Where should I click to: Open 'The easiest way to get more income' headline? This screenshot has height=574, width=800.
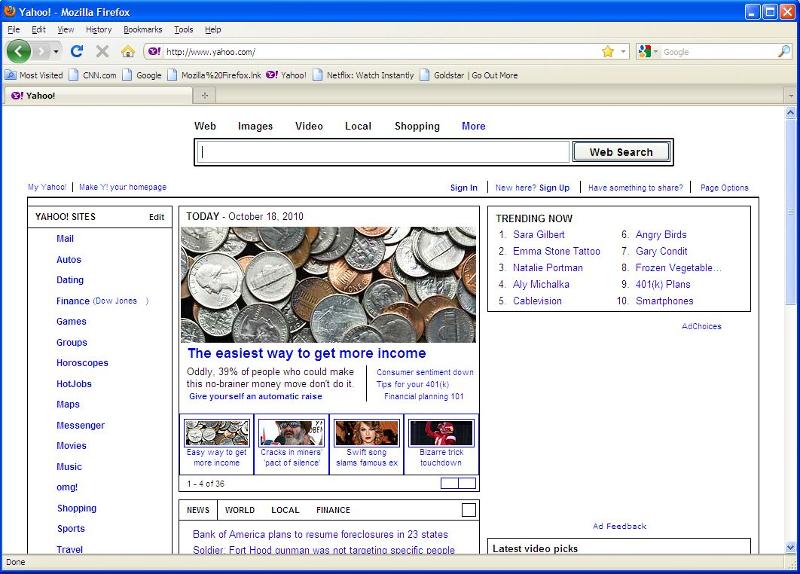(307, 353)
